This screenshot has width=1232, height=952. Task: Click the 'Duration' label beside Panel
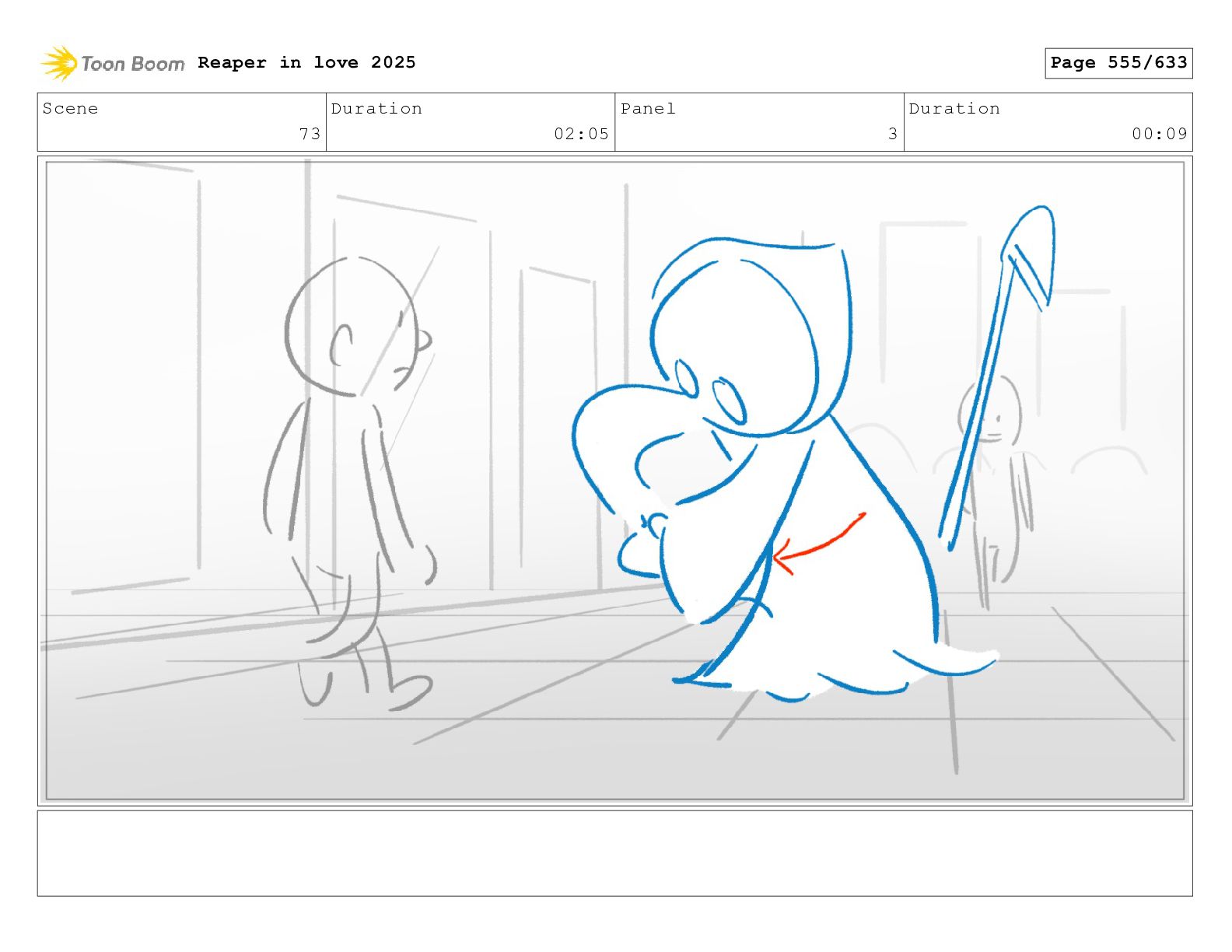click(954, 109)
